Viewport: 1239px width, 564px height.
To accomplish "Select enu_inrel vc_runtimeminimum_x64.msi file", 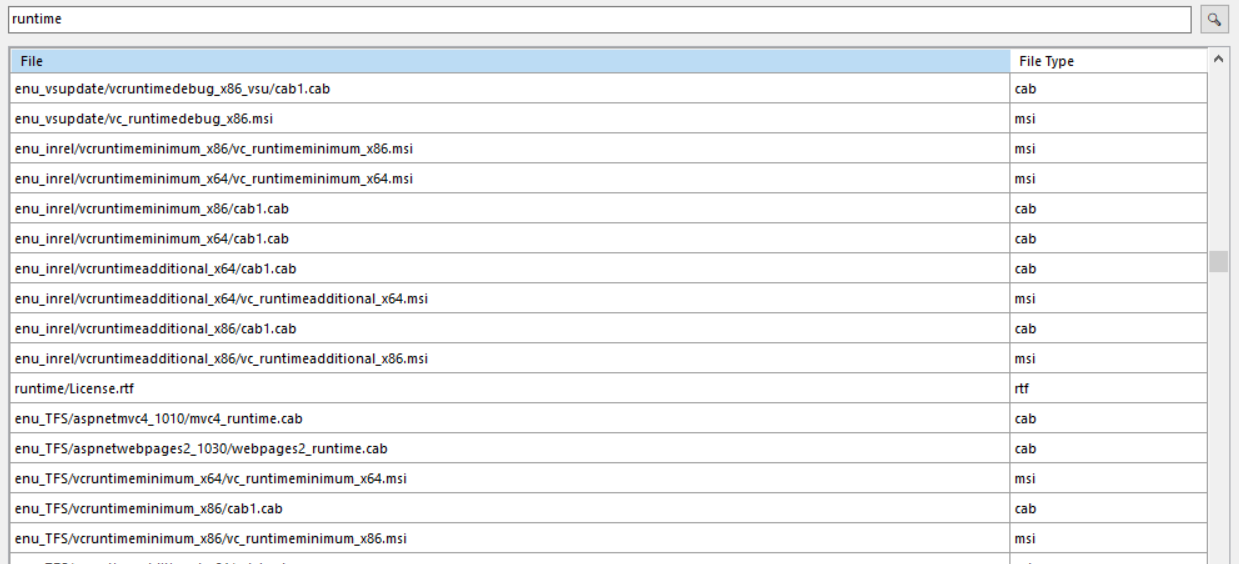I will [x=214, y=179].
